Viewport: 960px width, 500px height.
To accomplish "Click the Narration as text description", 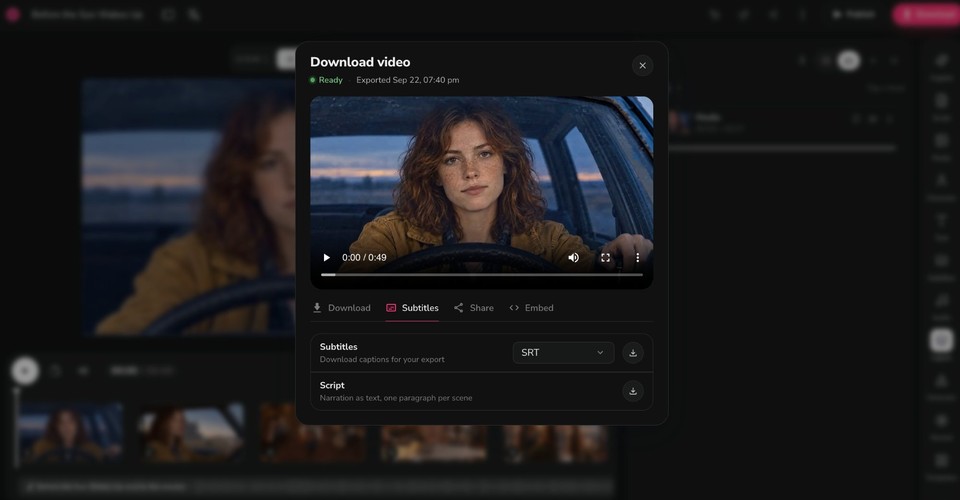I will (396, 398).
